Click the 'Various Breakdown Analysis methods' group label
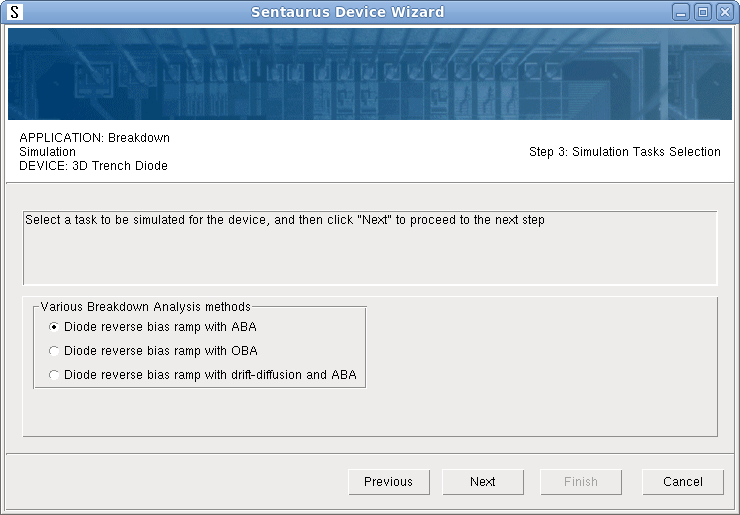740x515 pixels. coord(145,307)
